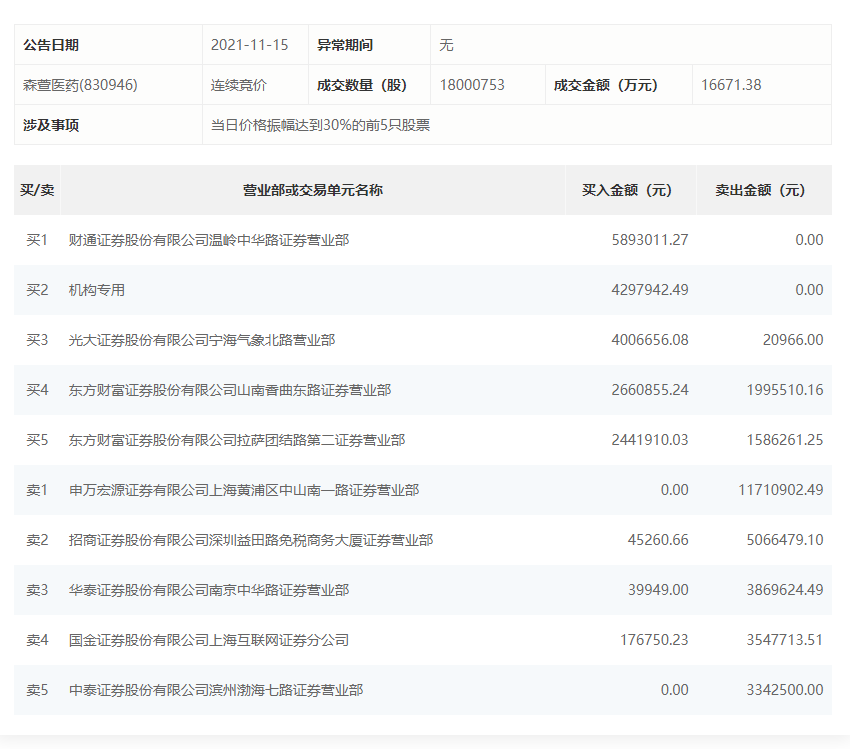Open 中泰证券滨州渤海七路证券营业部 entry
The width and height of the screenshot is (850, 749).
pos(215,690)
